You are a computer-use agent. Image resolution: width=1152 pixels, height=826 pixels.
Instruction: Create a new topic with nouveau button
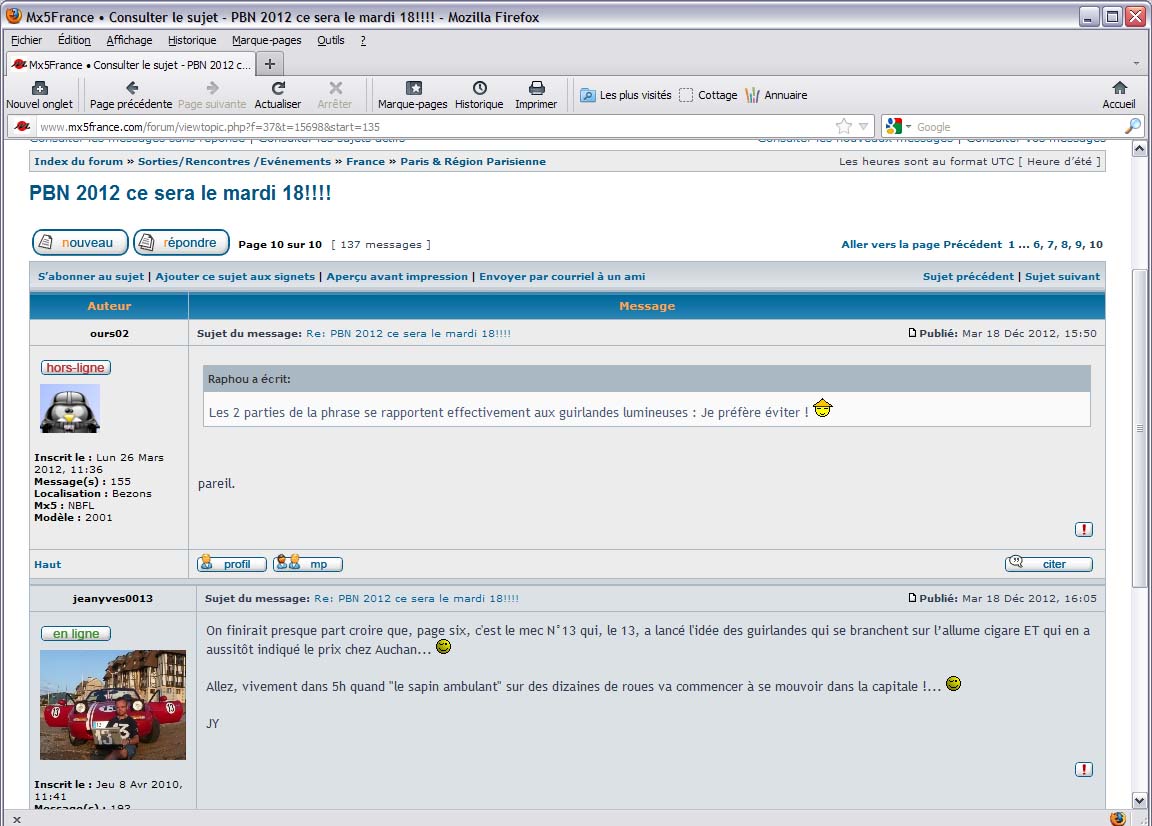80,243
